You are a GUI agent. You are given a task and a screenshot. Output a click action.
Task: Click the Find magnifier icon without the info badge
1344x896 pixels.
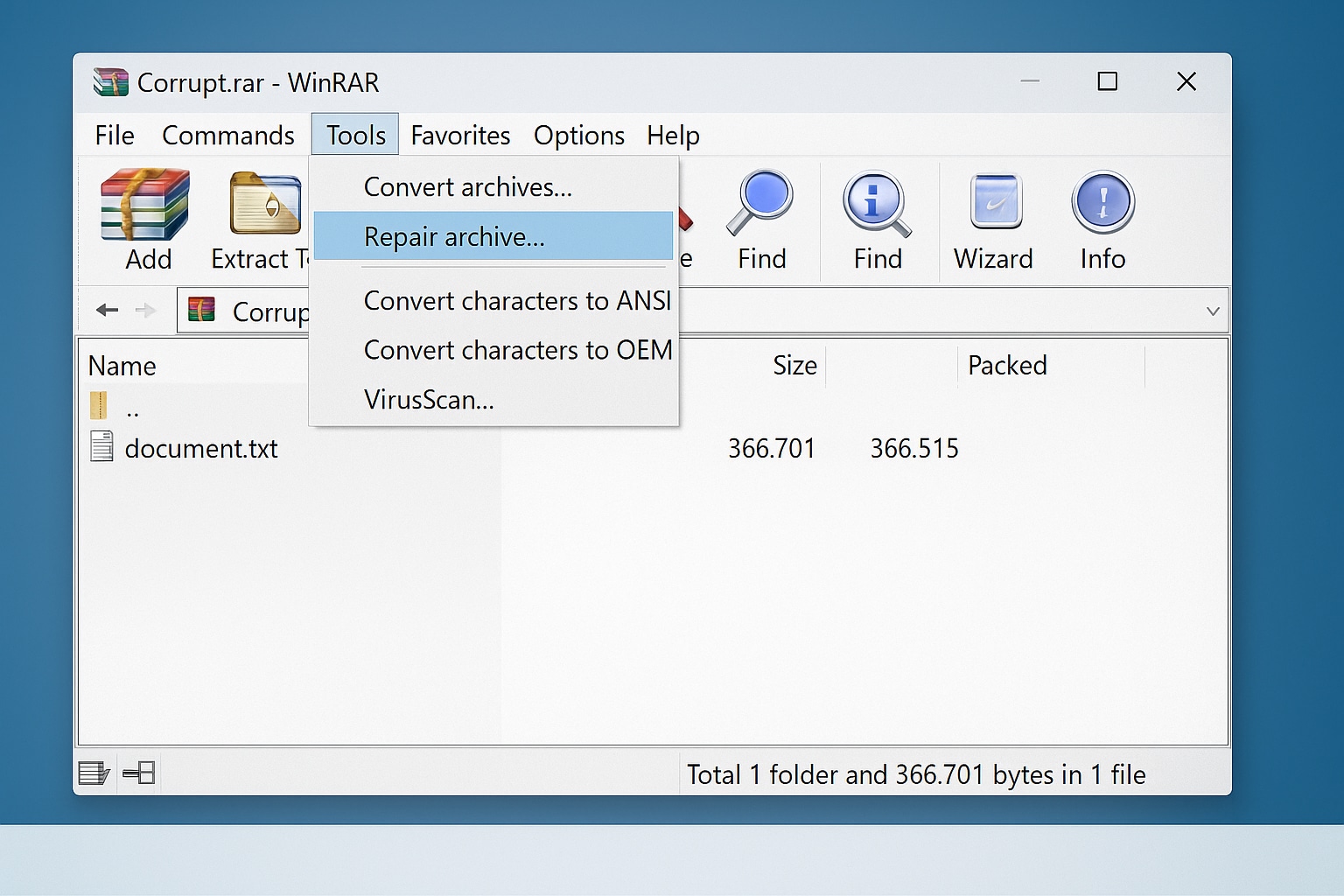click(x=760, y=203)
